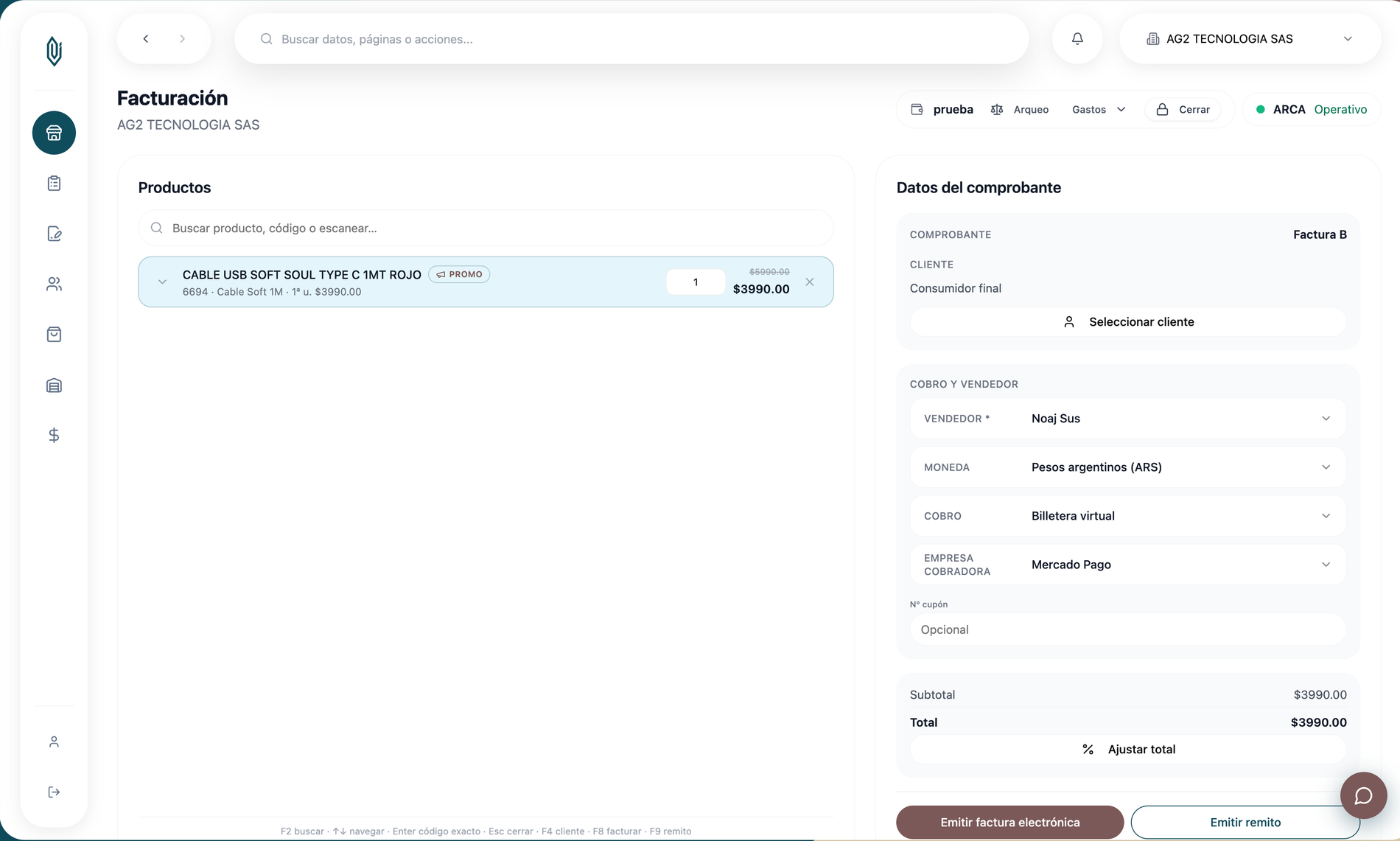The width and height of the screenshot is (1400, 841).
Task: Click the Consumidor final text
Action: tap(955, 288)
